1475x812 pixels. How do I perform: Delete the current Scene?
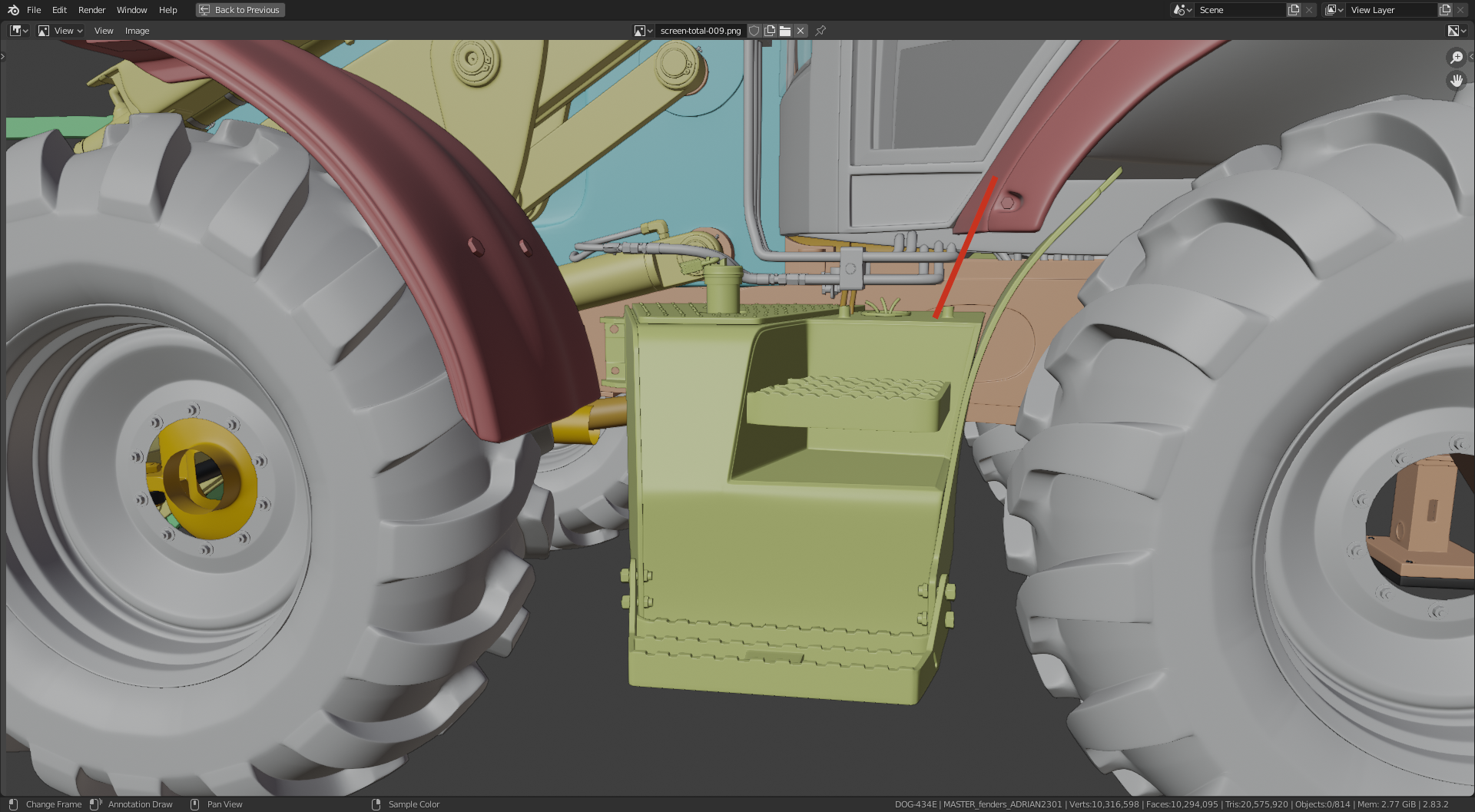point(1309,10)
